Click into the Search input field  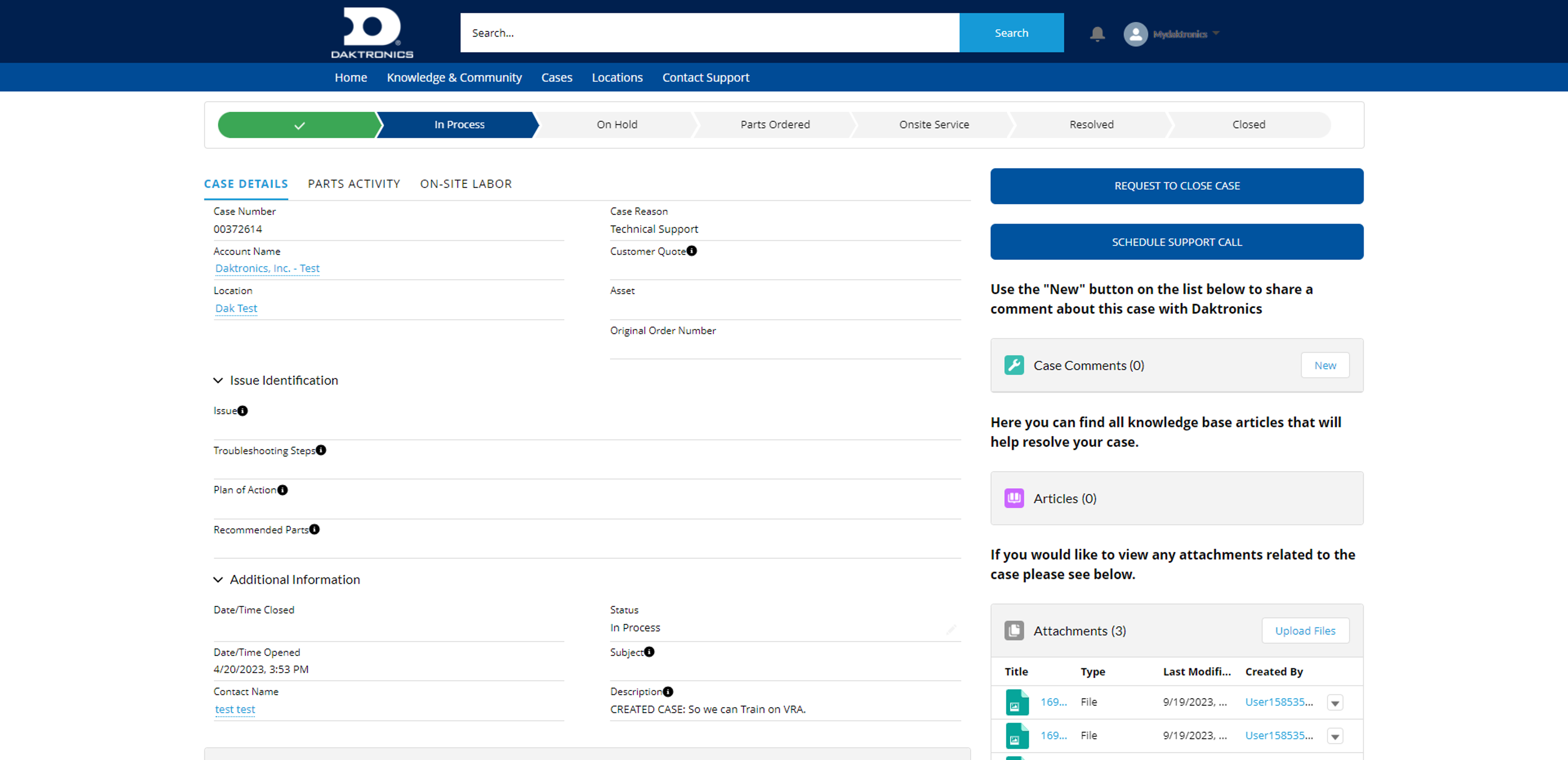pos(709,33)
